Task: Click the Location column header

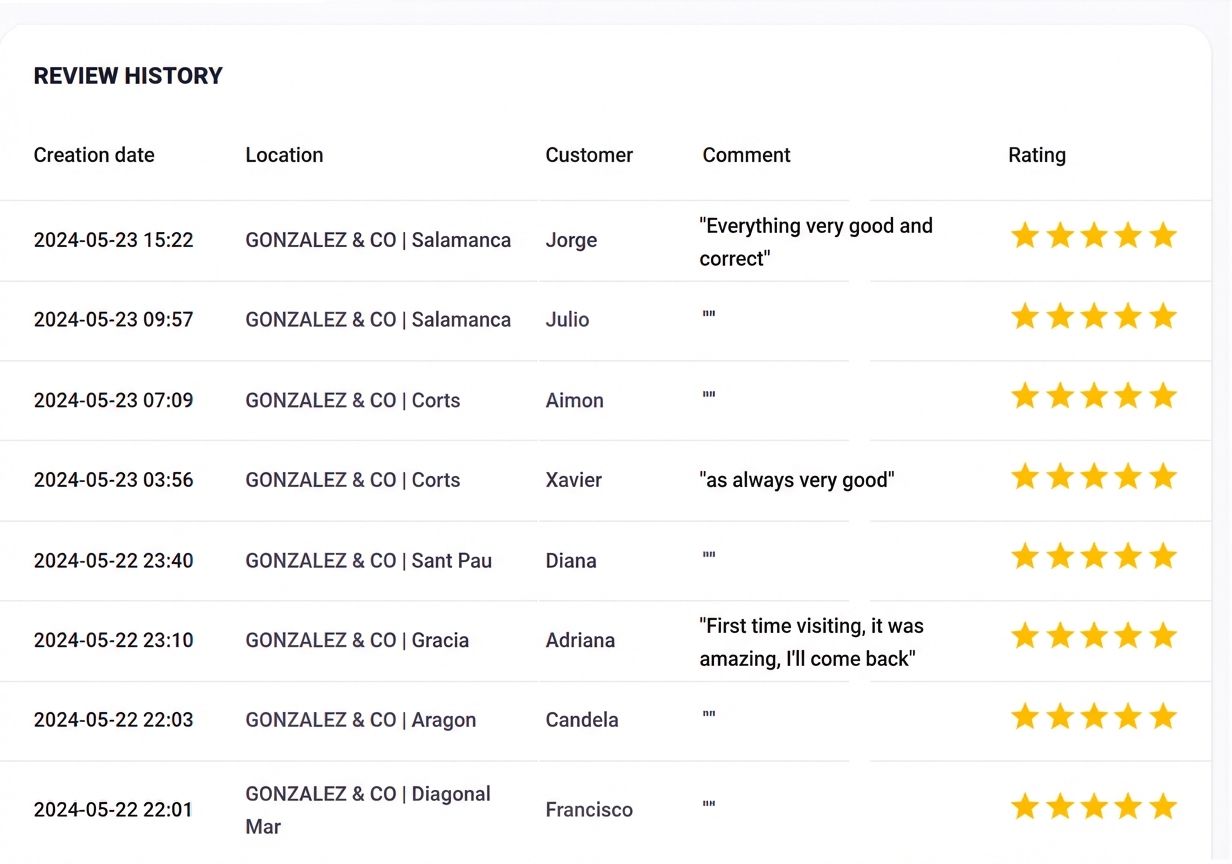Action: point(284,155)
